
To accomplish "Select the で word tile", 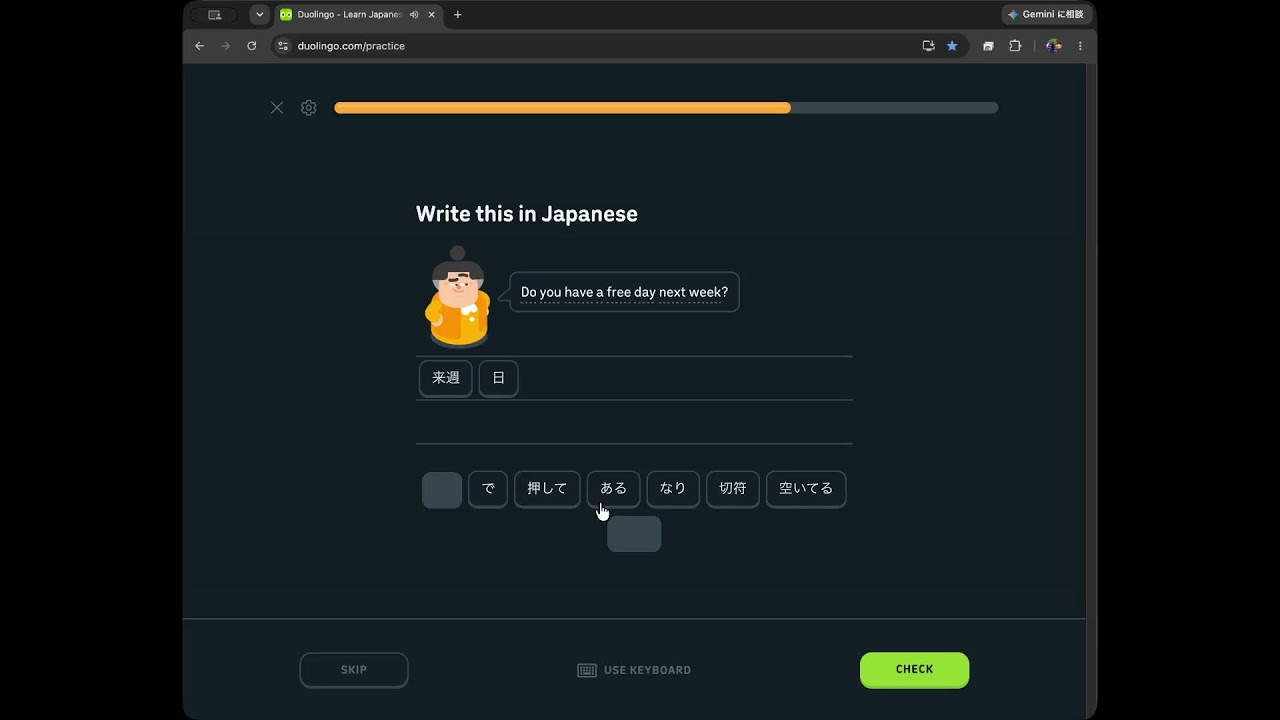I will coord(488,489).
